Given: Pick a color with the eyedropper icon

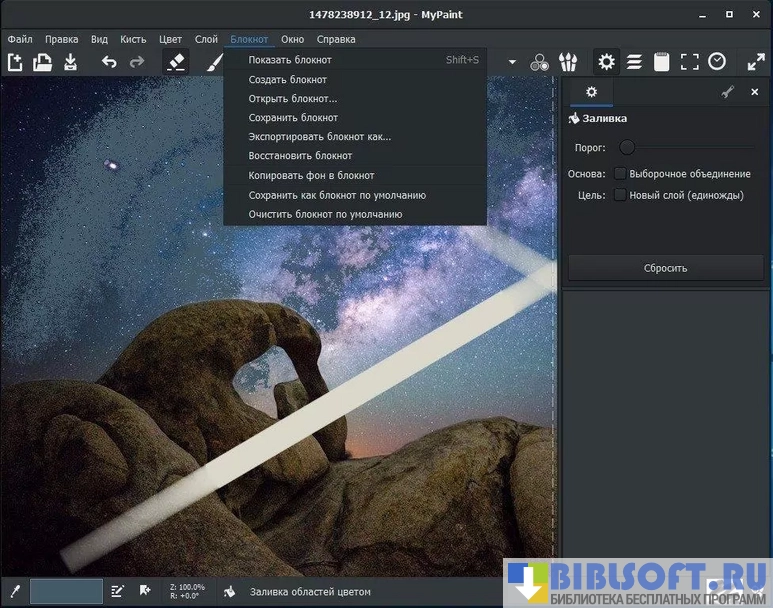Looking at the screenshot, I should click(x=15, y=591).
